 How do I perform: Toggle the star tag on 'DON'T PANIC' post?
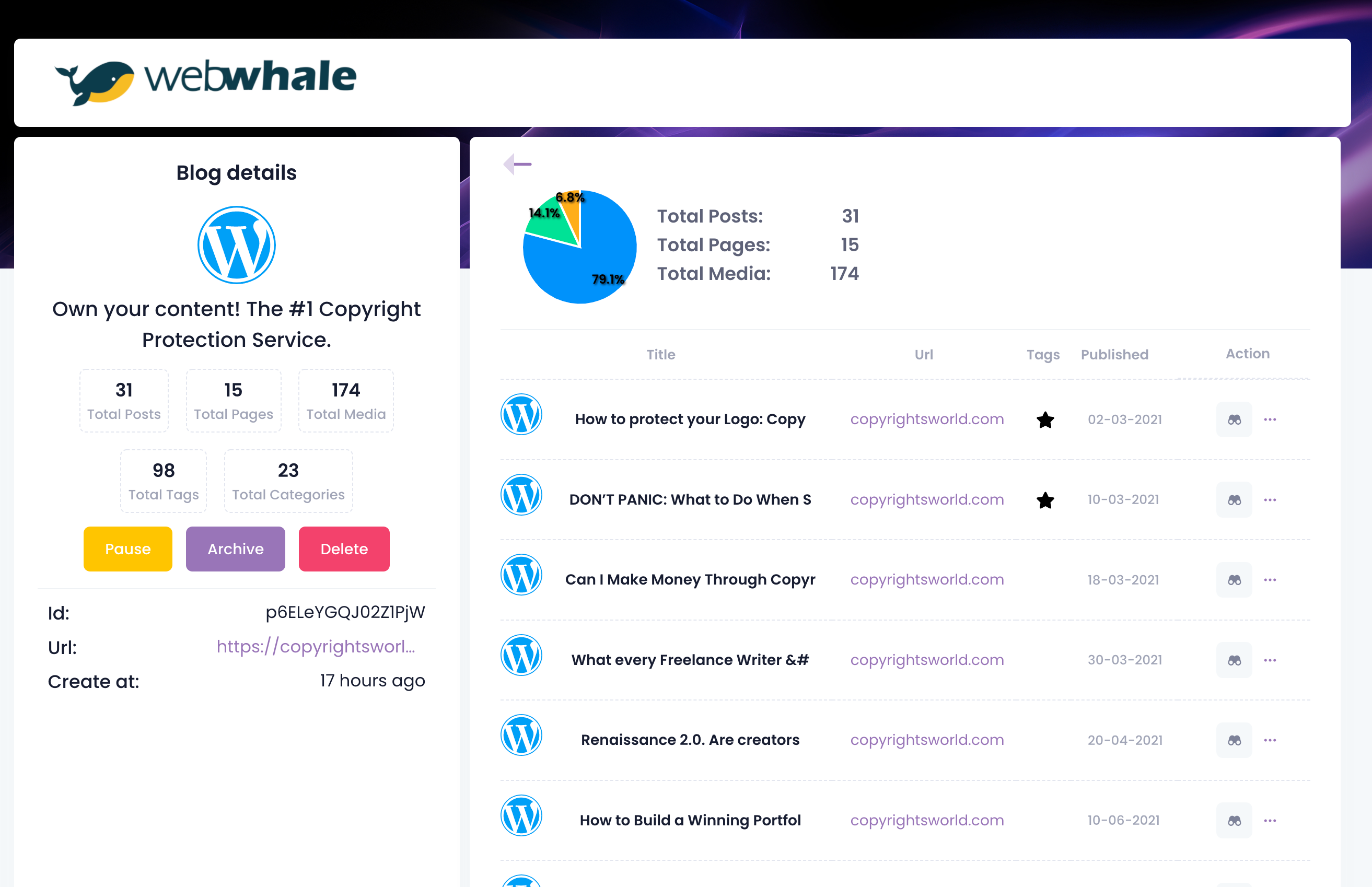pos(1044,500)
